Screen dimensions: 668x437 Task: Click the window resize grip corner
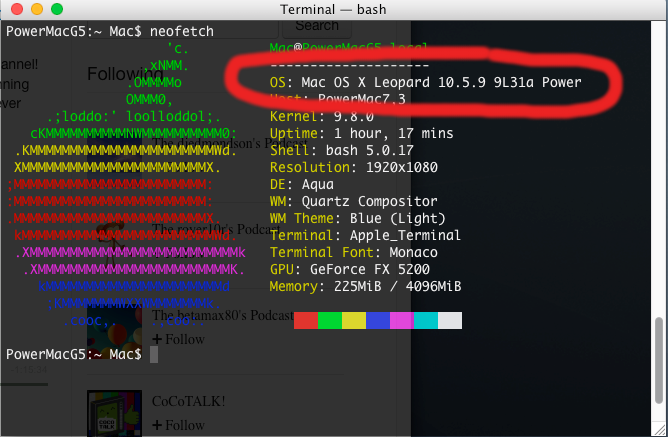pyautogui.click(x=659, y=428)
